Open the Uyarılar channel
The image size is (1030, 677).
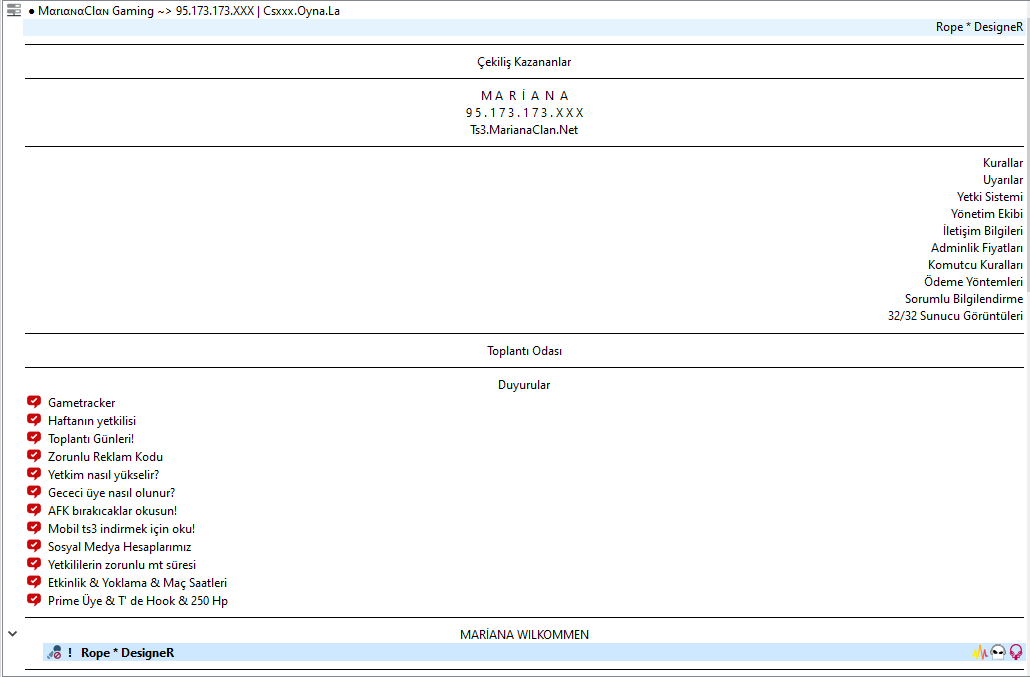(1002, 180)
